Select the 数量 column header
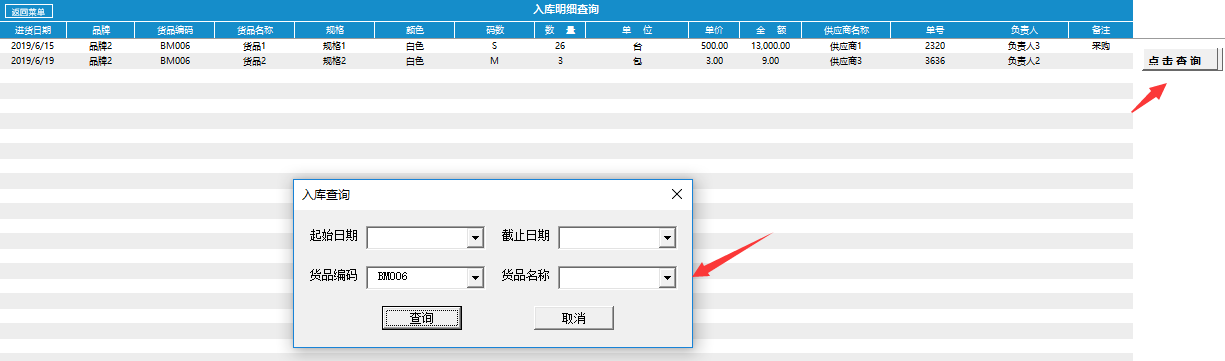Image resolution: width=1225 pixels, height=361 pixels. point(560,30)
